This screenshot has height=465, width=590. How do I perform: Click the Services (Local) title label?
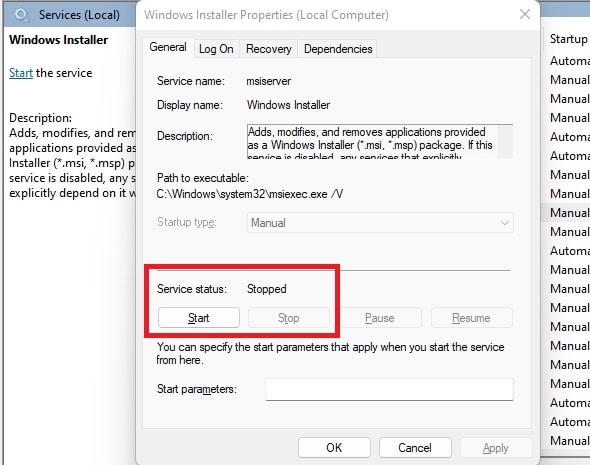point(79,15)
